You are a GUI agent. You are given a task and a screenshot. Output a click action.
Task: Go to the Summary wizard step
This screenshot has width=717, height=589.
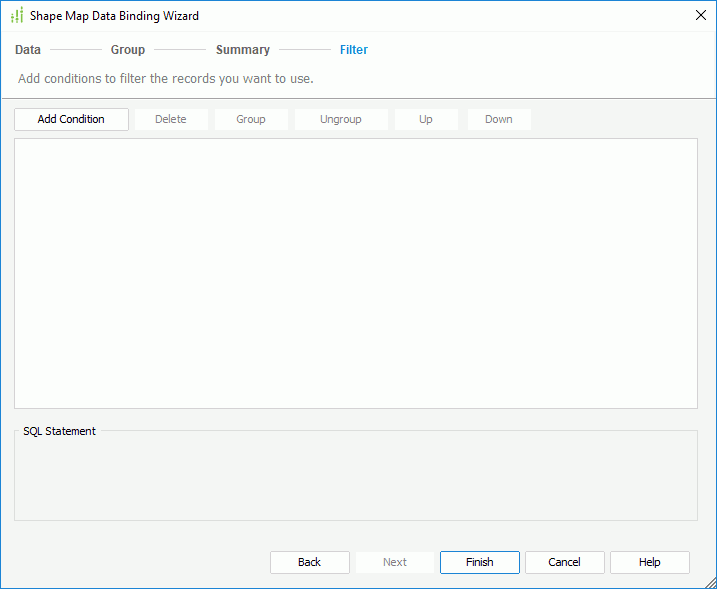243,50
